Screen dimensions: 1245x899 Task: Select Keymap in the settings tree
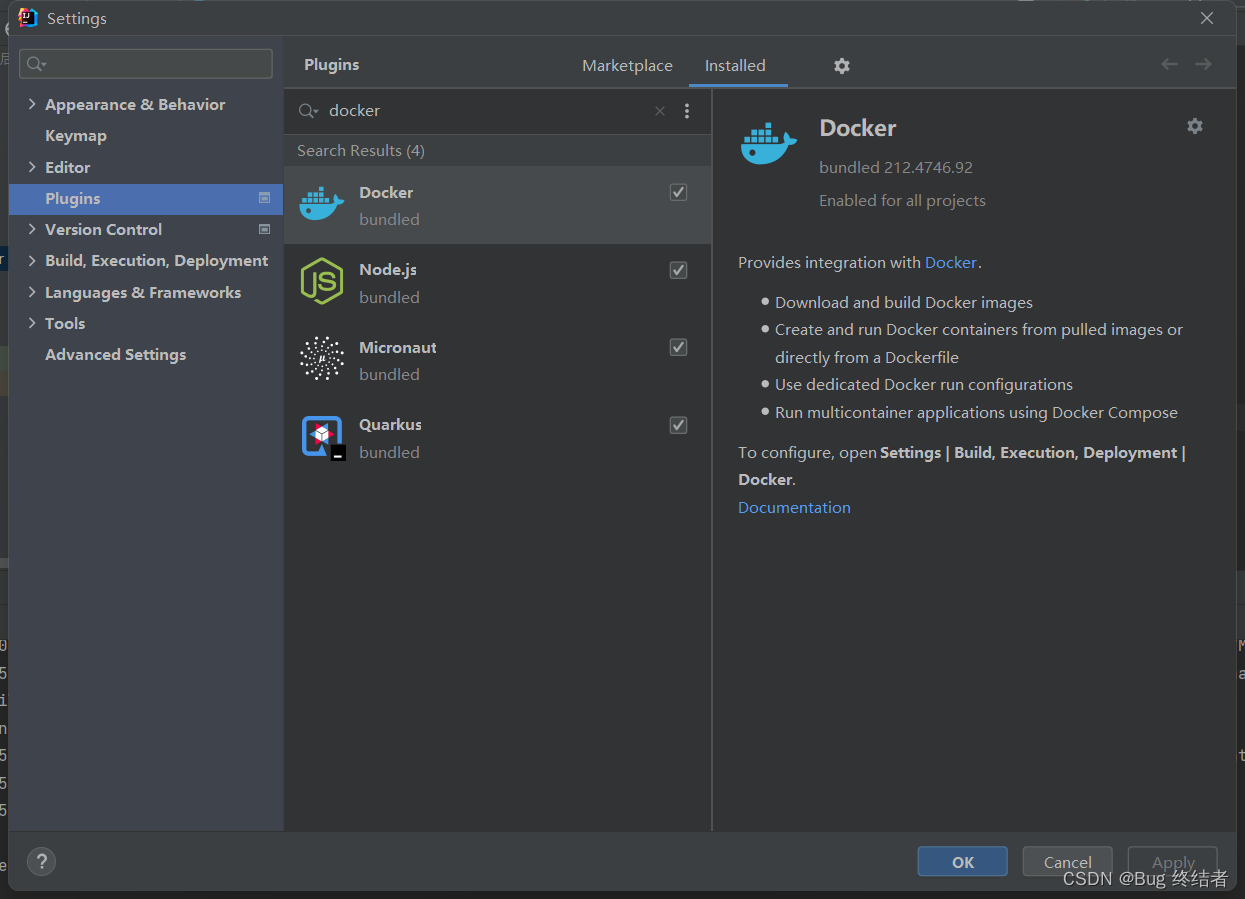(76, 136)
